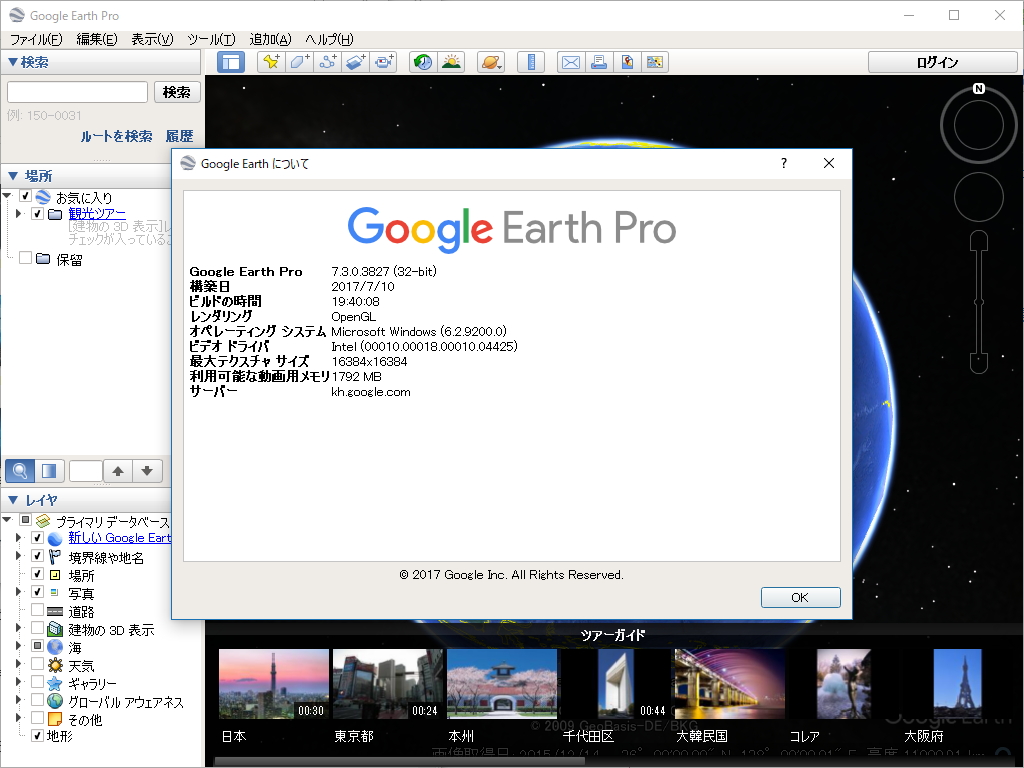The width and height of the screenshot is (1024, 768).
Task: Select the Ruler measurement tool
Action: coord(531,61)
